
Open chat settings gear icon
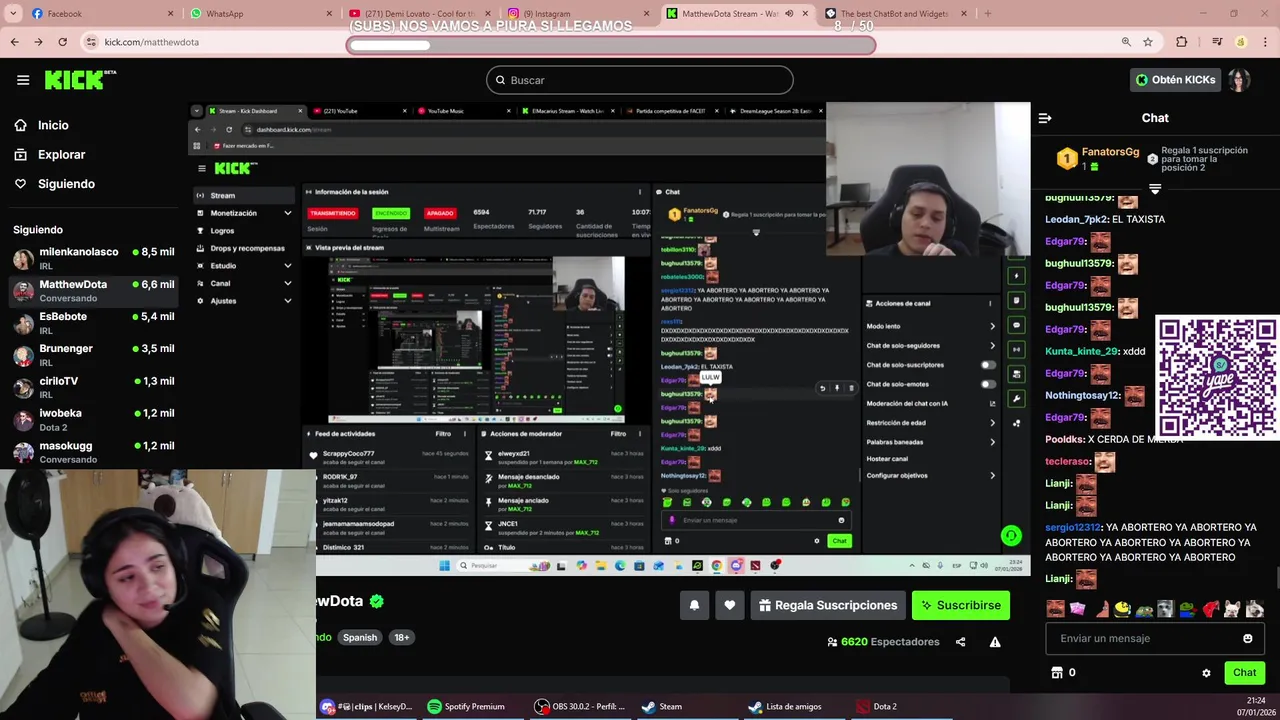click(1206, 673)
